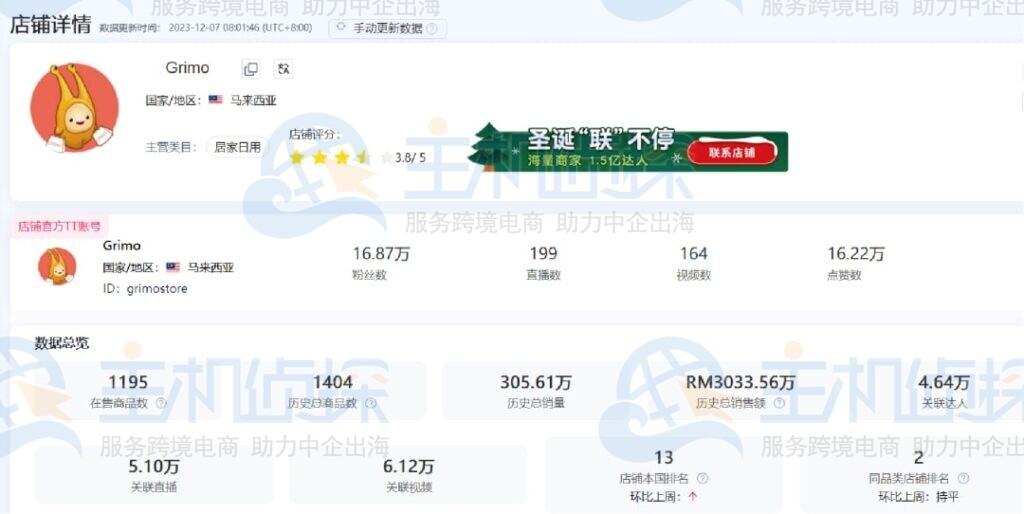Click help icon beside 在售商品数
Viewport: 1024px width, 514px height.
point(161,403)
